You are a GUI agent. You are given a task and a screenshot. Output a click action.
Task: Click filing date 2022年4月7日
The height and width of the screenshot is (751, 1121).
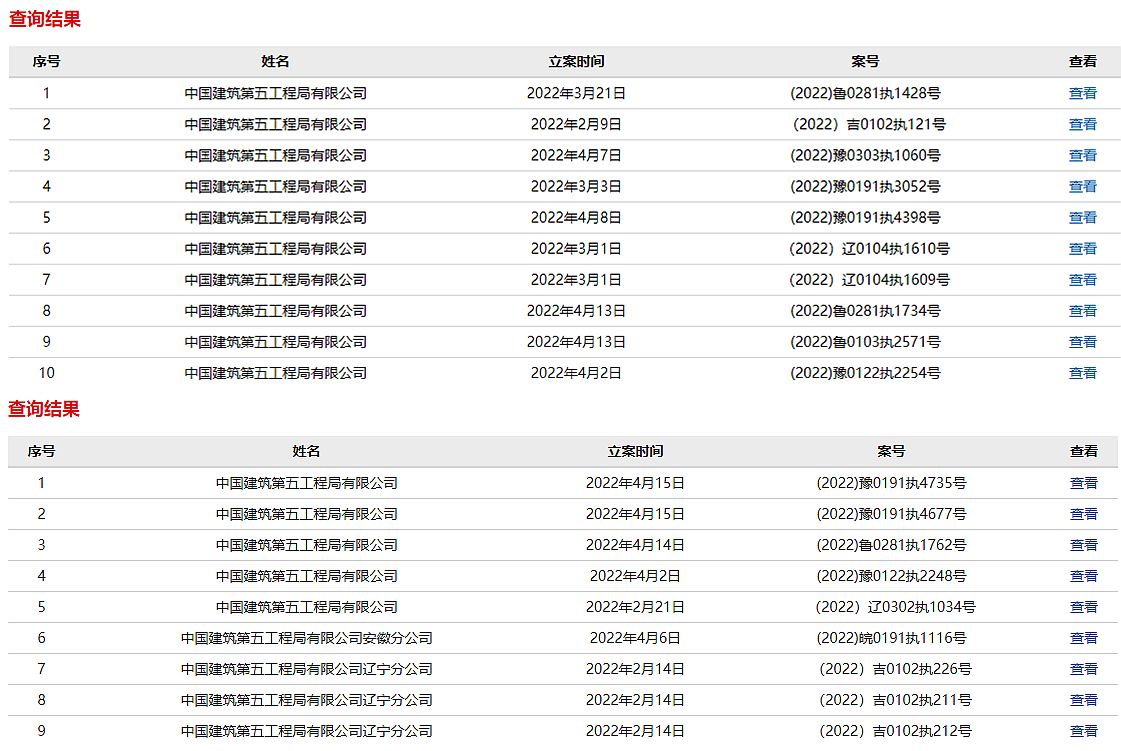(x=576, y=155)
